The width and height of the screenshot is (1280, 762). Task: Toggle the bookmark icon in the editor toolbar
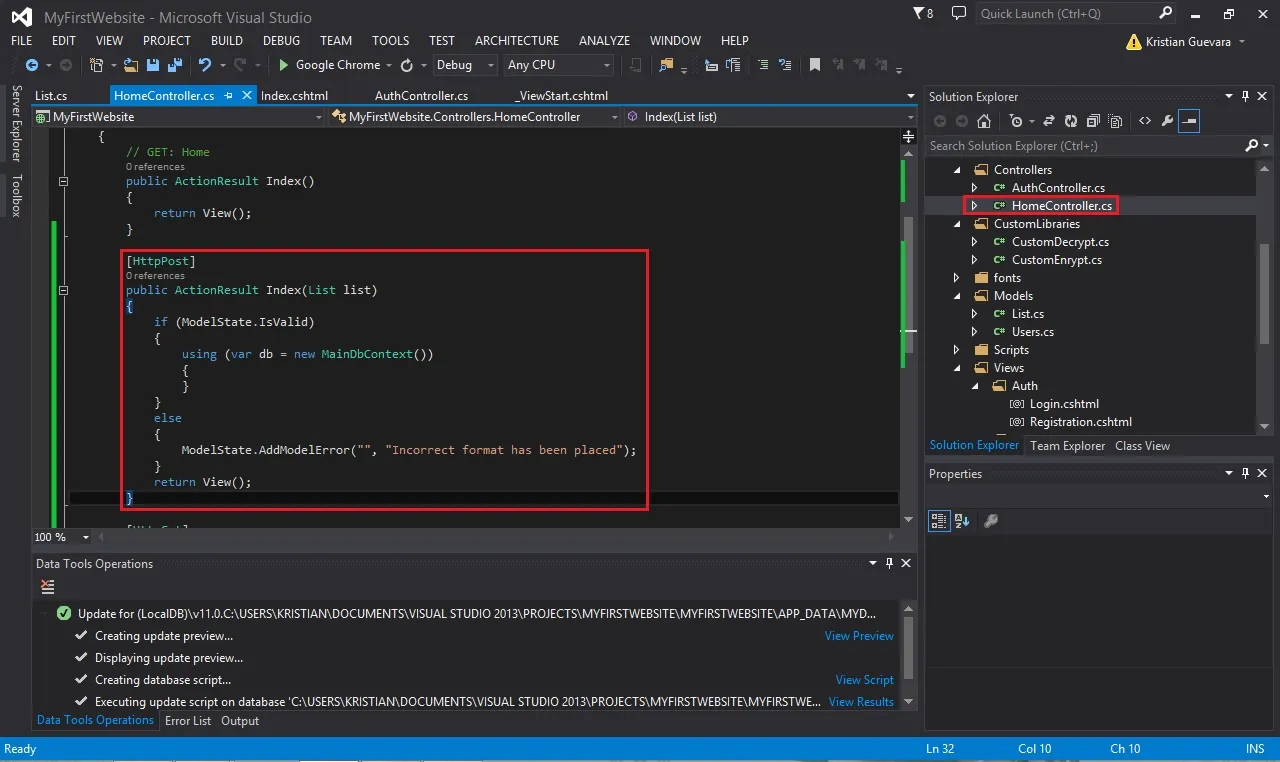coord(815,65)
